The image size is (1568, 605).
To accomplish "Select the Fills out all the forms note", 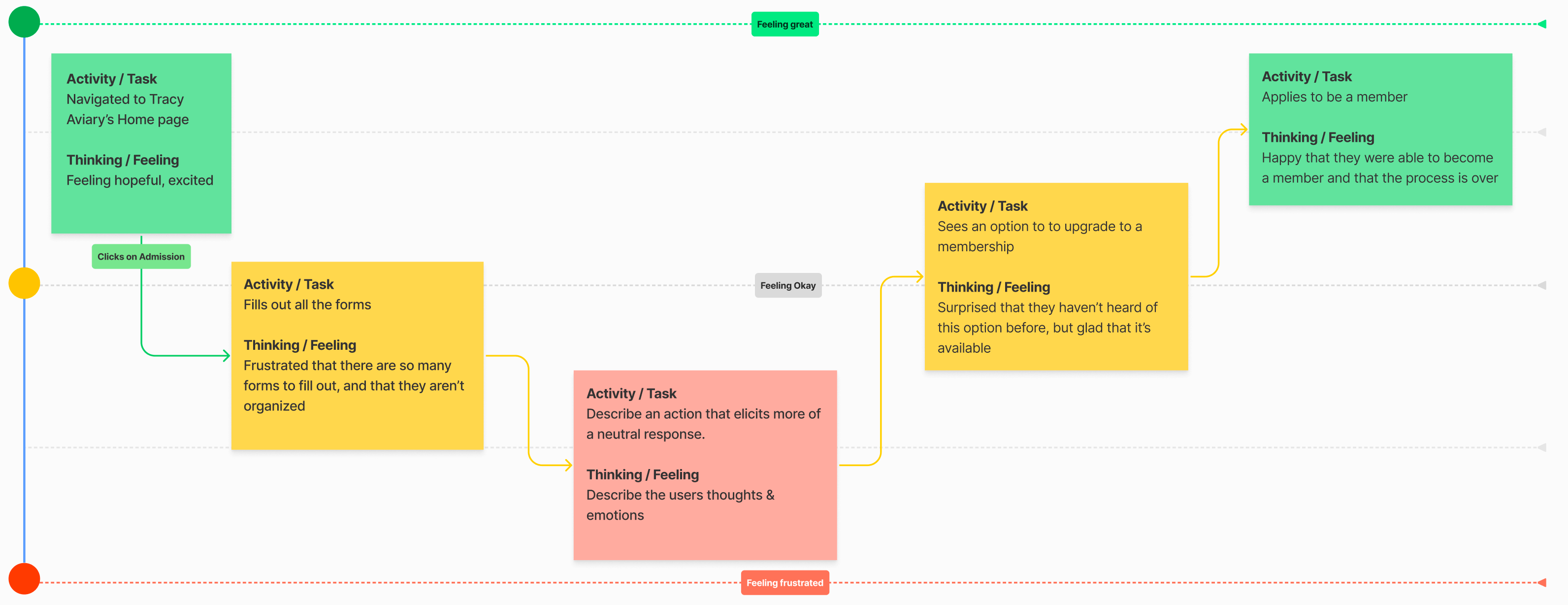I will pos(358,355).
